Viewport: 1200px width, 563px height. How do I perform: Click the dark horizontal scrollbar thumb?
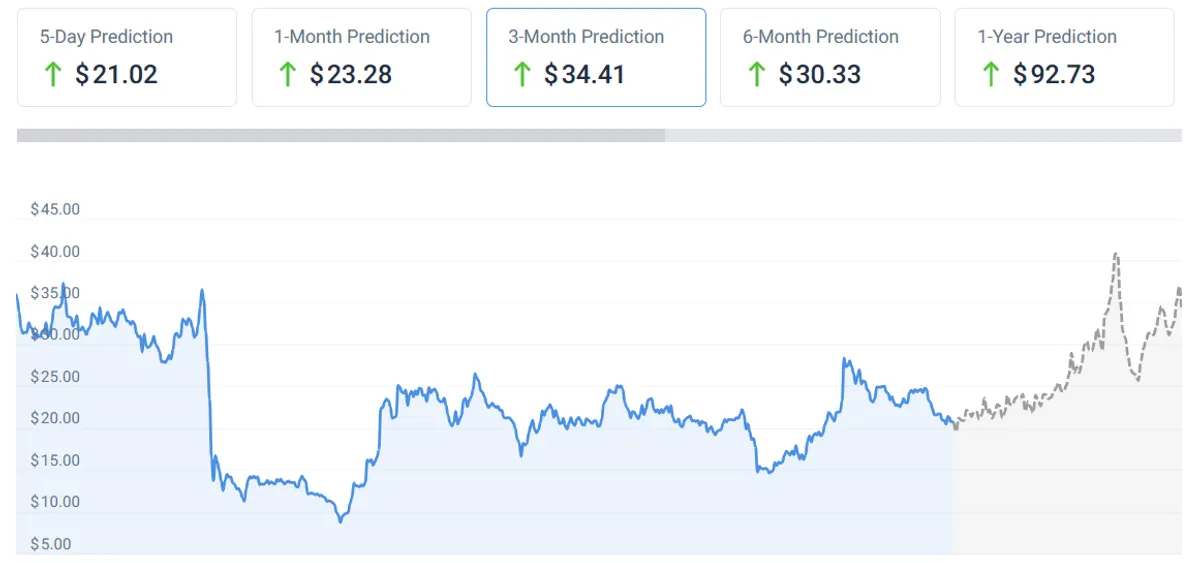341,135
